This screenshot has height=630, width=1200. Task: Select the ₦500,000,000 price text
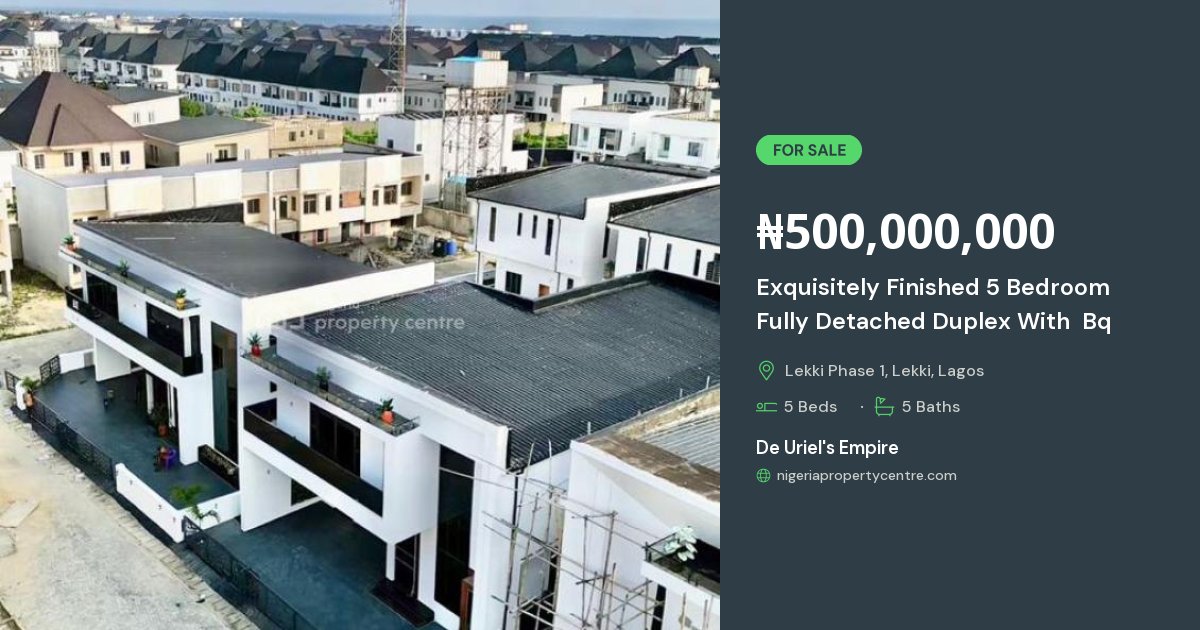905,232
